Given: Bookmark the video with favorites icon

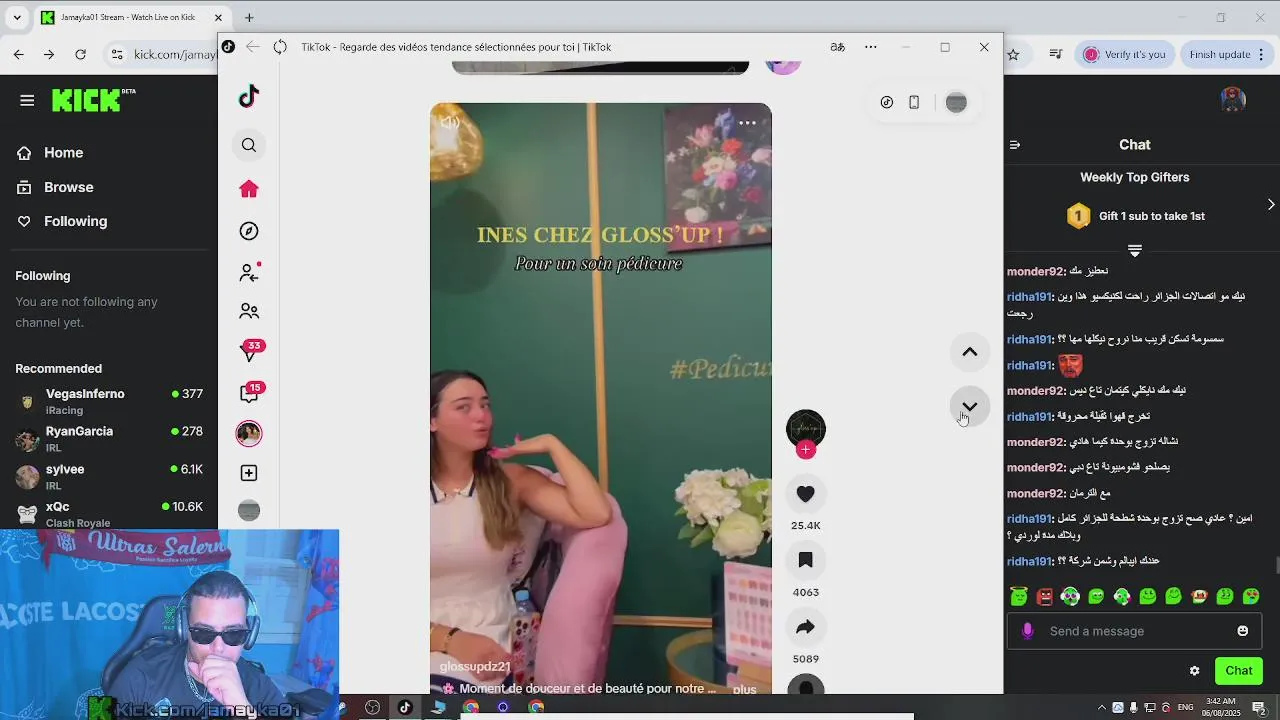Looking at the screenshot, I should pyautogui.click(x=806, y=561).
